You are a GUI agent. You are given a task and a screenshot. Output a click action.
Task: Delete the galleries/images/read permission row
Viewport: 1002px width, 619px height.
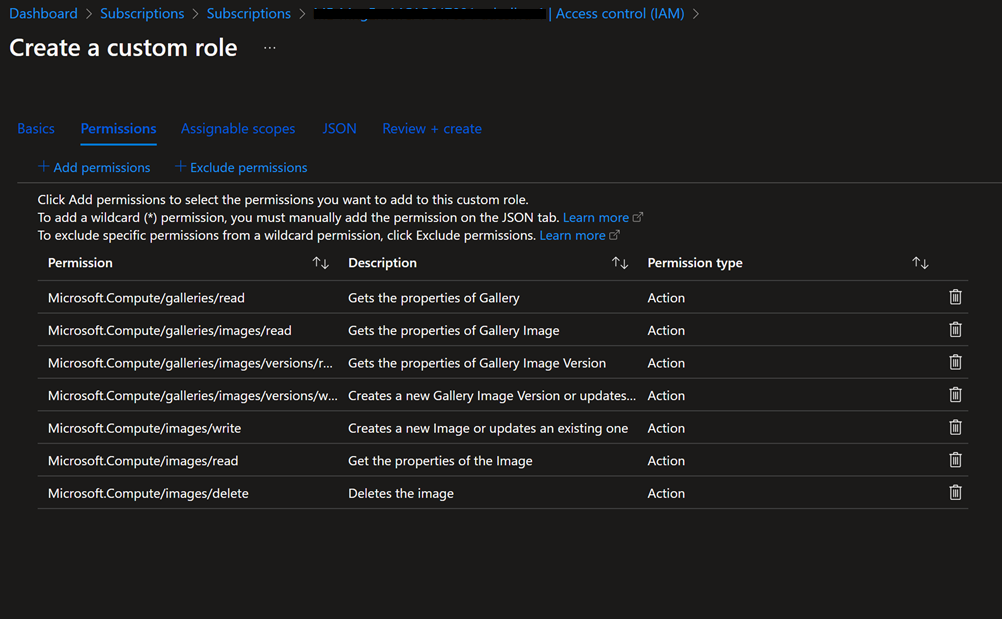click(x=955, y=330)
